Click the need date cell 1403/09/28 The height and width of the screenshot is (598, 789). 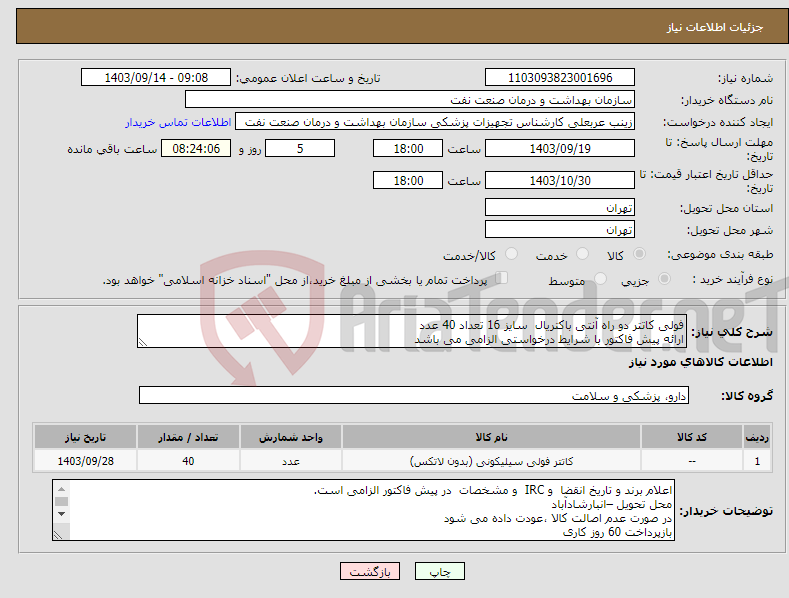pyautogui.click(x=86, y=461)
